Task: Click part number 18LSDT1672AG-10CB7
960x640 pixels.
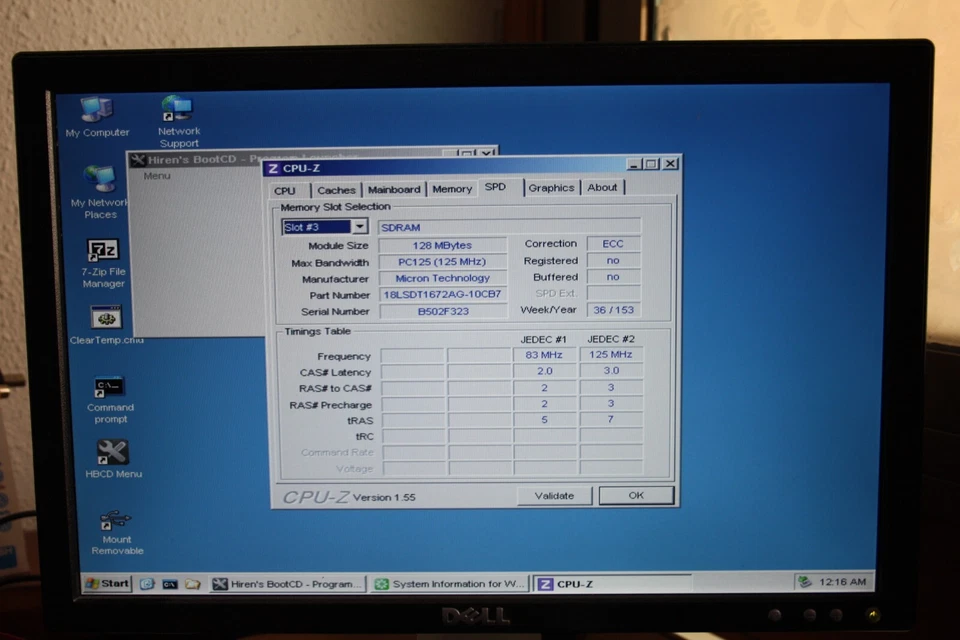Action: click(x=443, y=295)
